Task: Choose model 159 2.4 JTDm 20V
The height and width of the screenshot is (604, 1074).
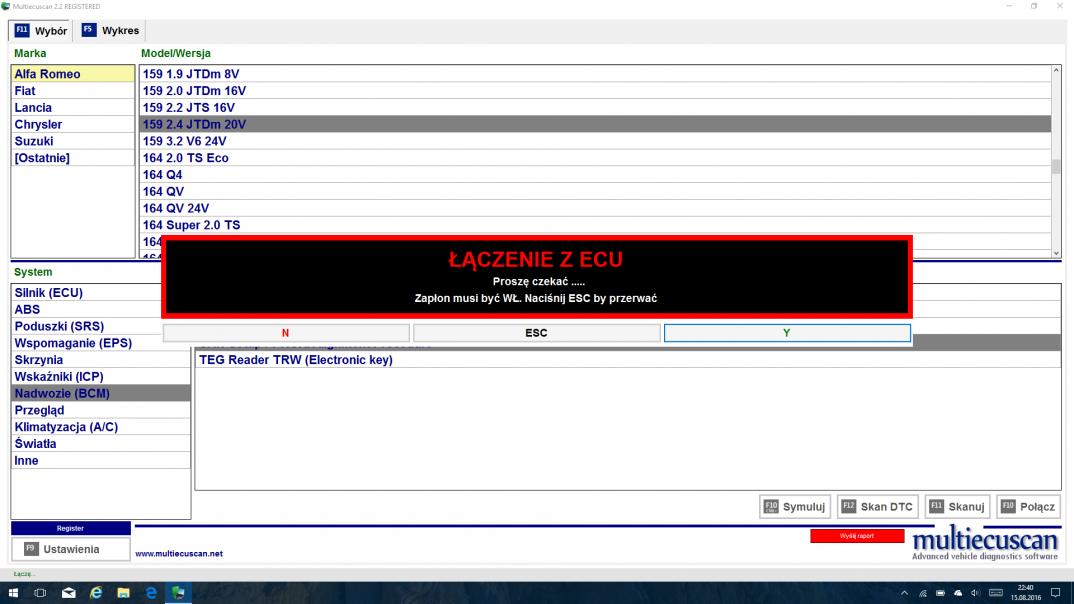Action: tap(595, 125)
